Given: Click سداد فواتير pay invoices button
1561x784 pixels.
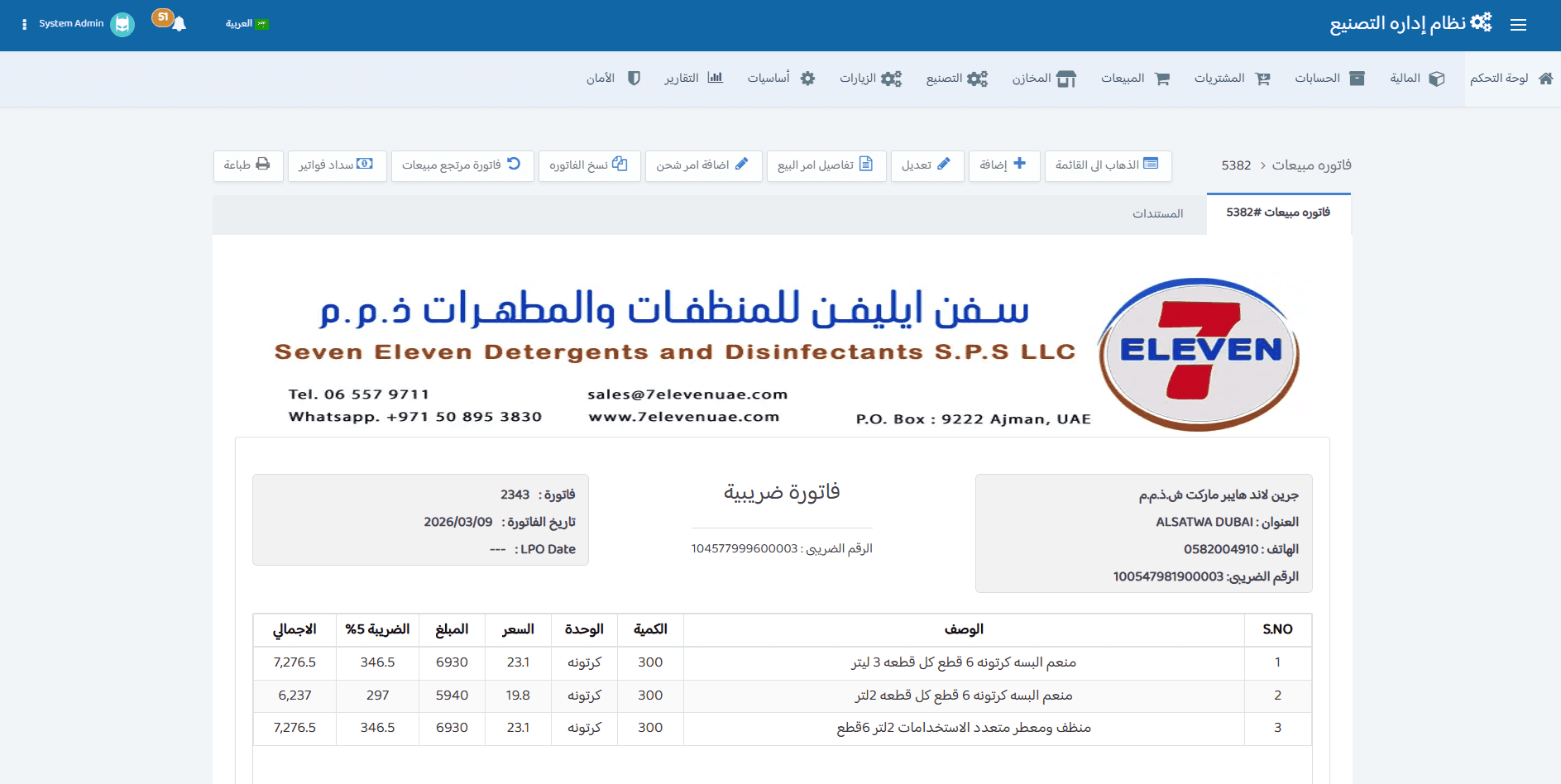Looking at the screenshot, I should click(337, 165).
